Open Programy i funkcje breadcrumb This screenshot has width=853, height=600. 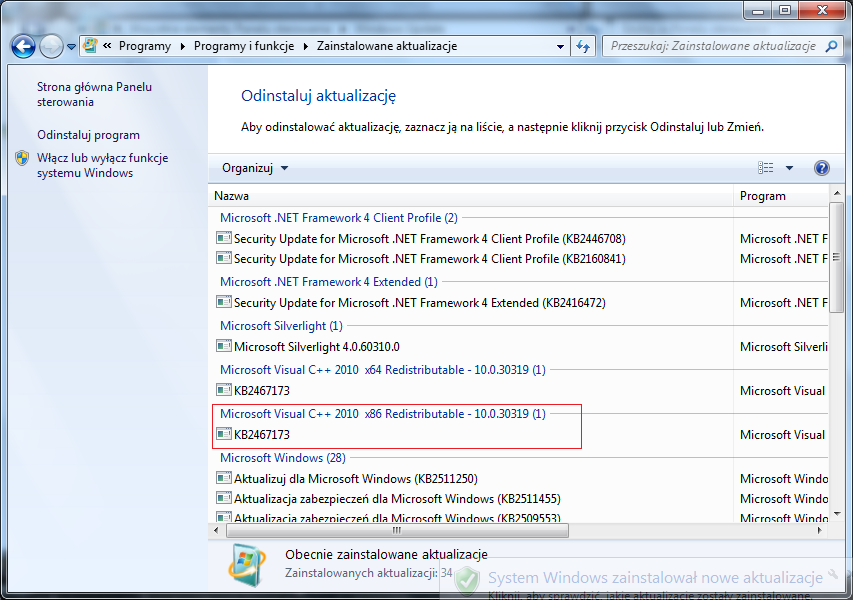(x=244, y=46)
